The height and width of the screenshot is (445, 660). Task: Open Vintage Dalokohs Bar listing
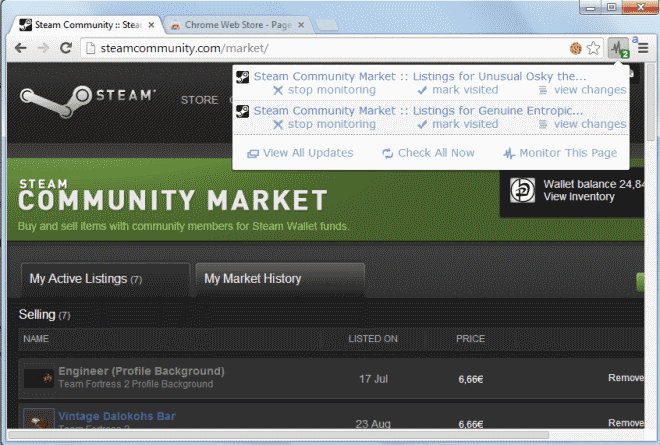pyautogui.click(x=117, y=416)
